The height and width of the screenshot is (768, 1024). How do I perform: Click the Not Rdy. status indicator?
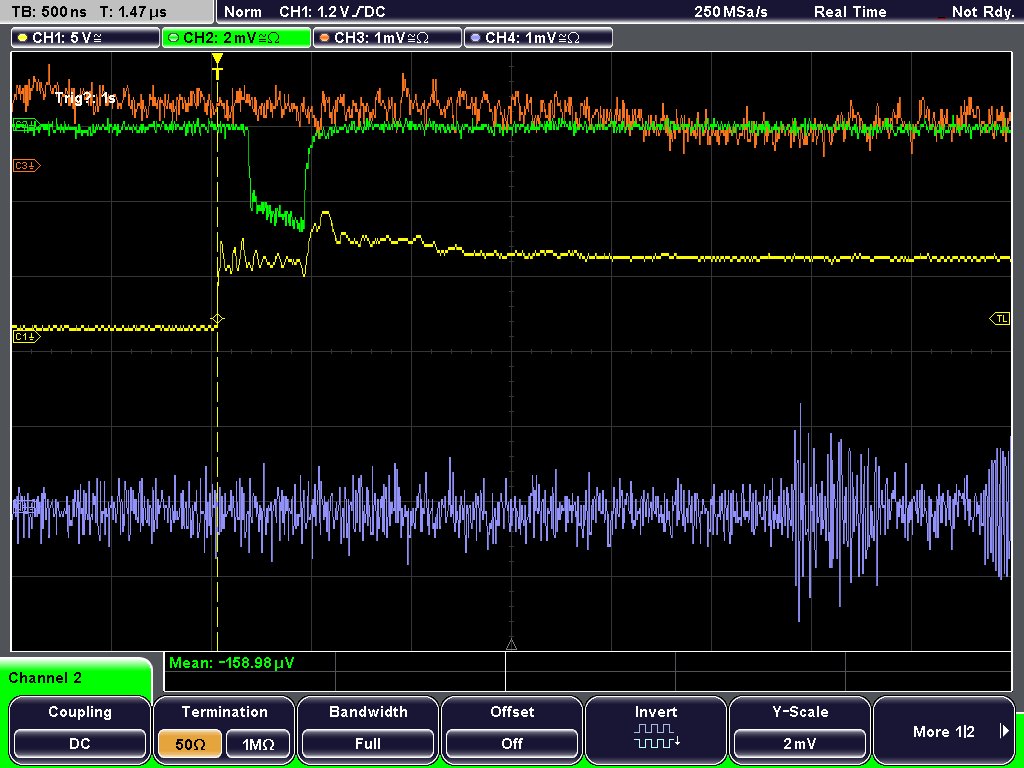coord(983,12)
